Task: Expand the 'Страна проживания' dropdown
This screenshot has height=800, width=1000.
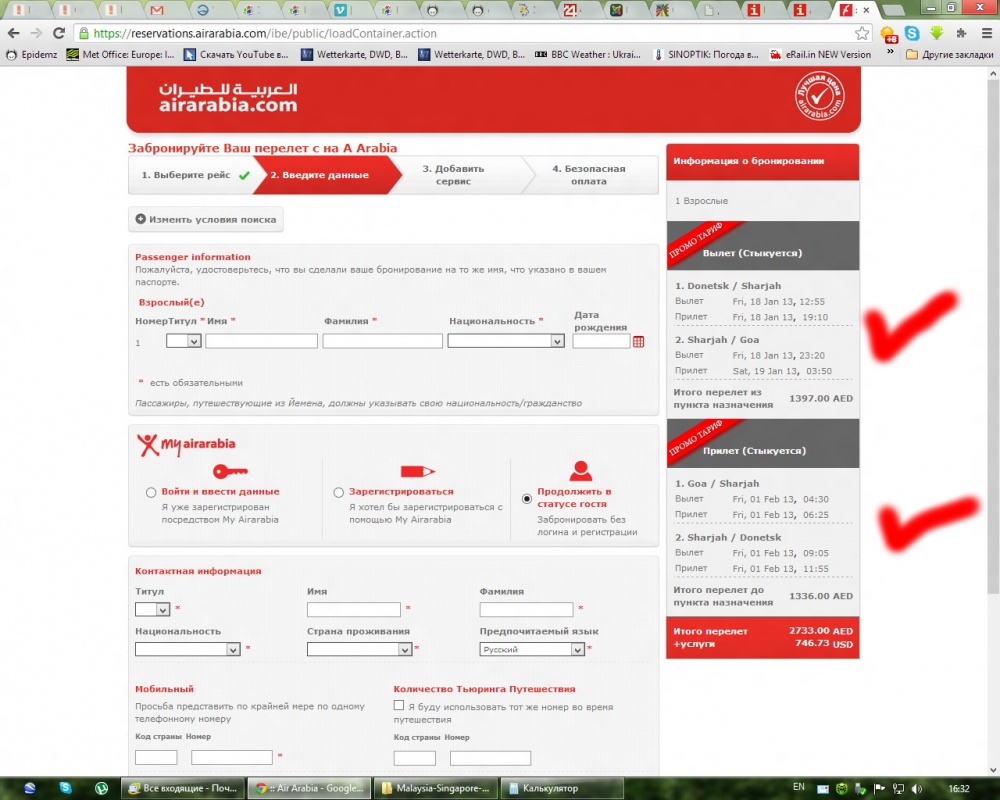Action: click(x=360, y=649)
